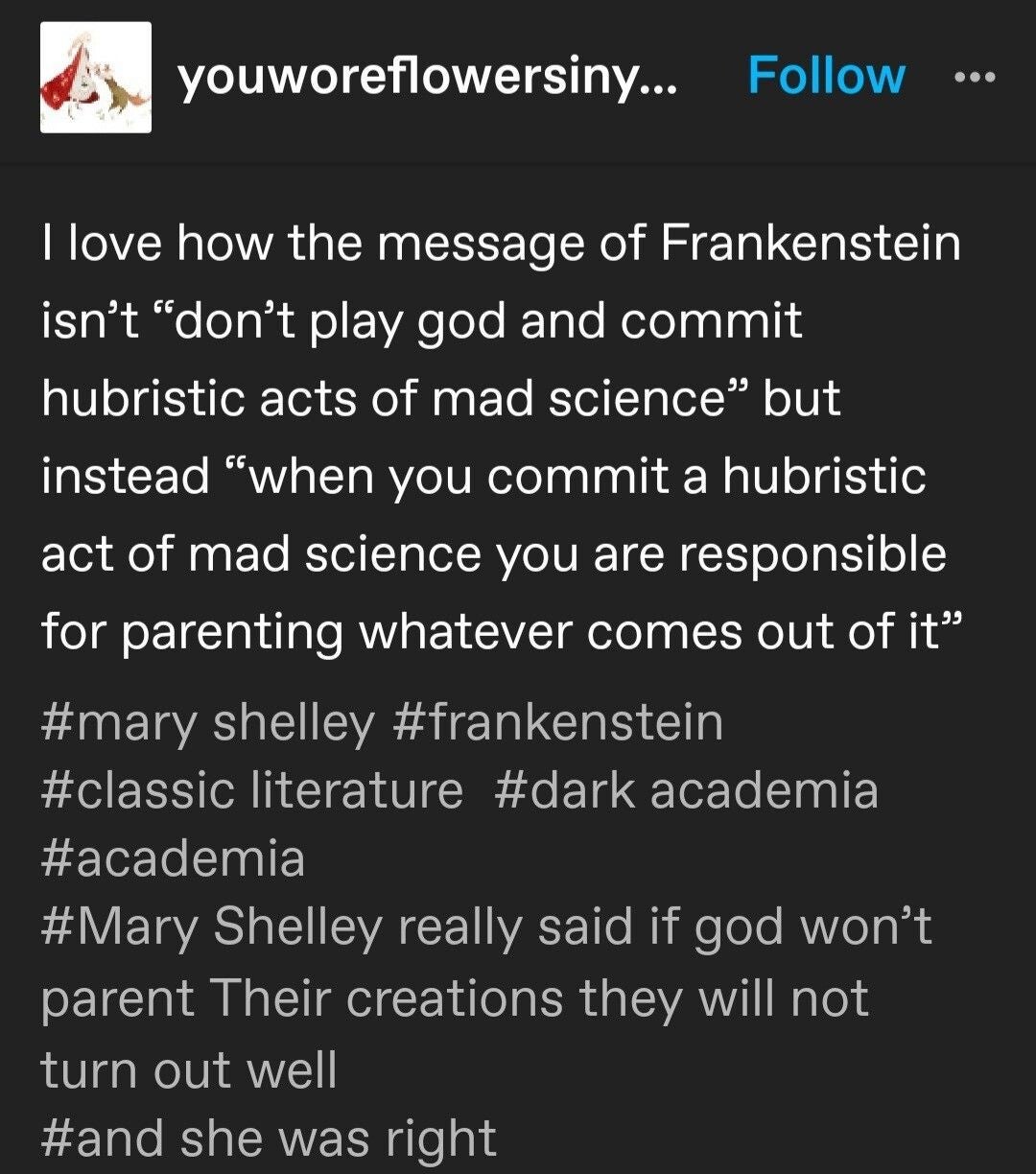The width and height of the screenshot is (1036, 1174).
Task: Follow the youworeflowersiny blog
Action: [826, 77]
